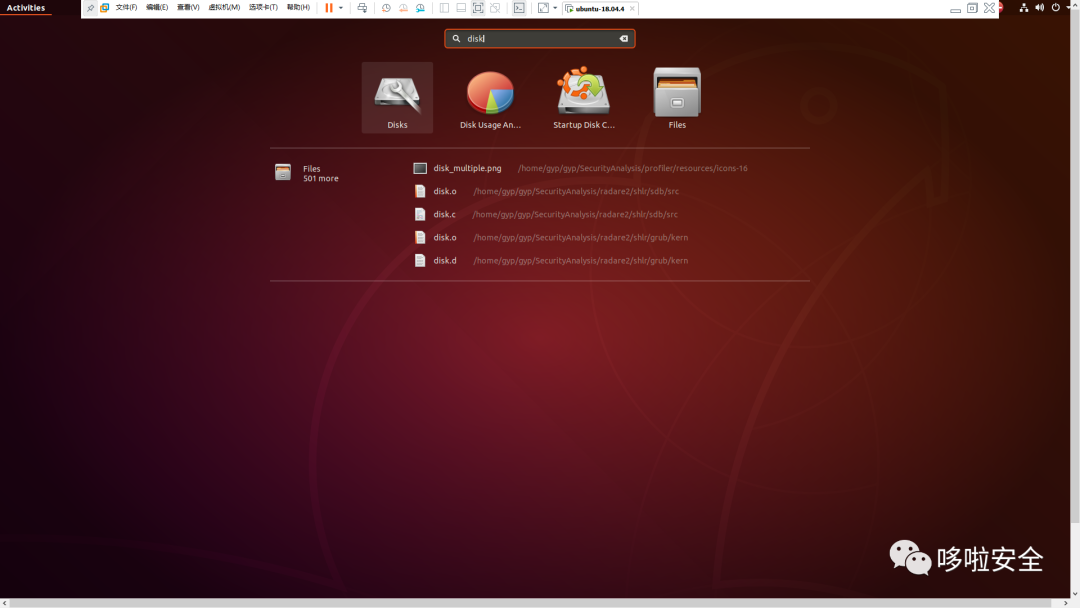The height and width of the screenshot is (608, 1080).
Task: Toggle Unity mode icon
Action: (495, 8)
